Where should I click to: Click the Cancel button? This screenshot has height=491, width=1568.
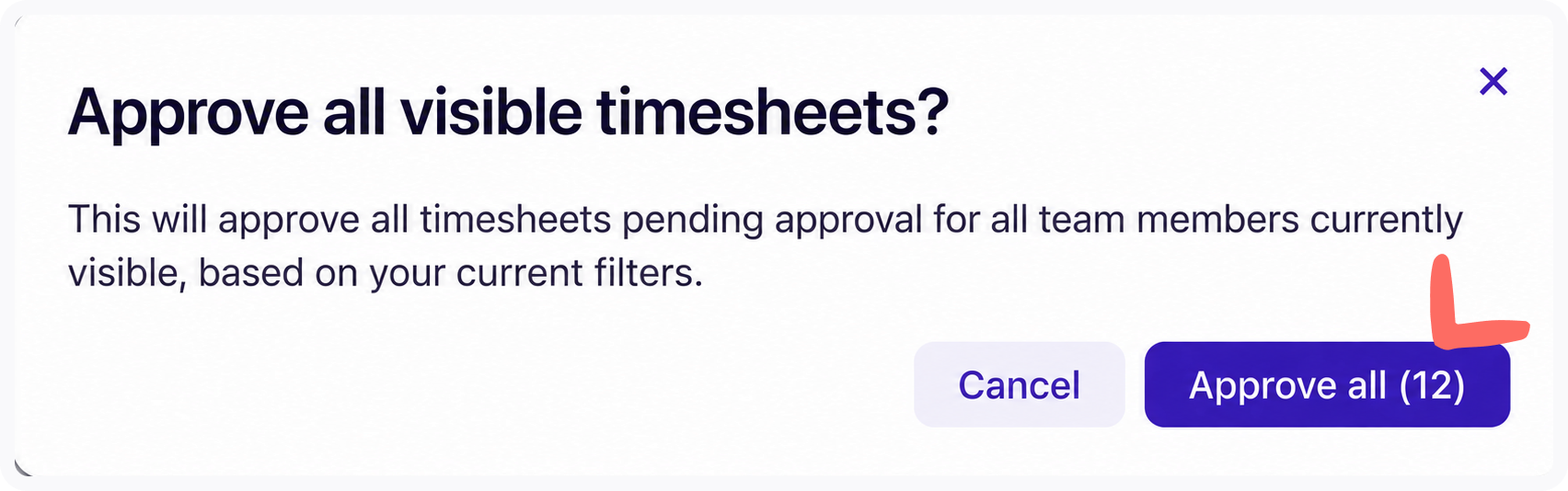1019,384
